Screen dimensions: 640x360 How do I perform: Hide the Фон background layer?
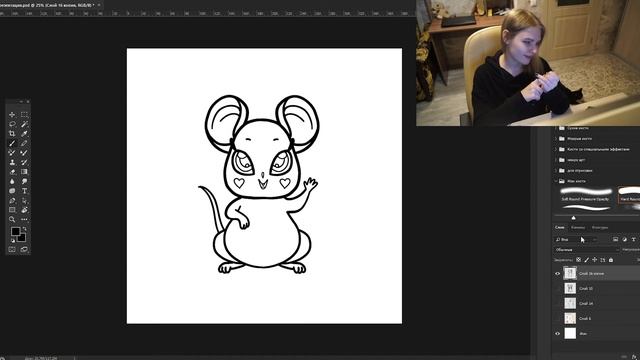(x=558, y=333)
